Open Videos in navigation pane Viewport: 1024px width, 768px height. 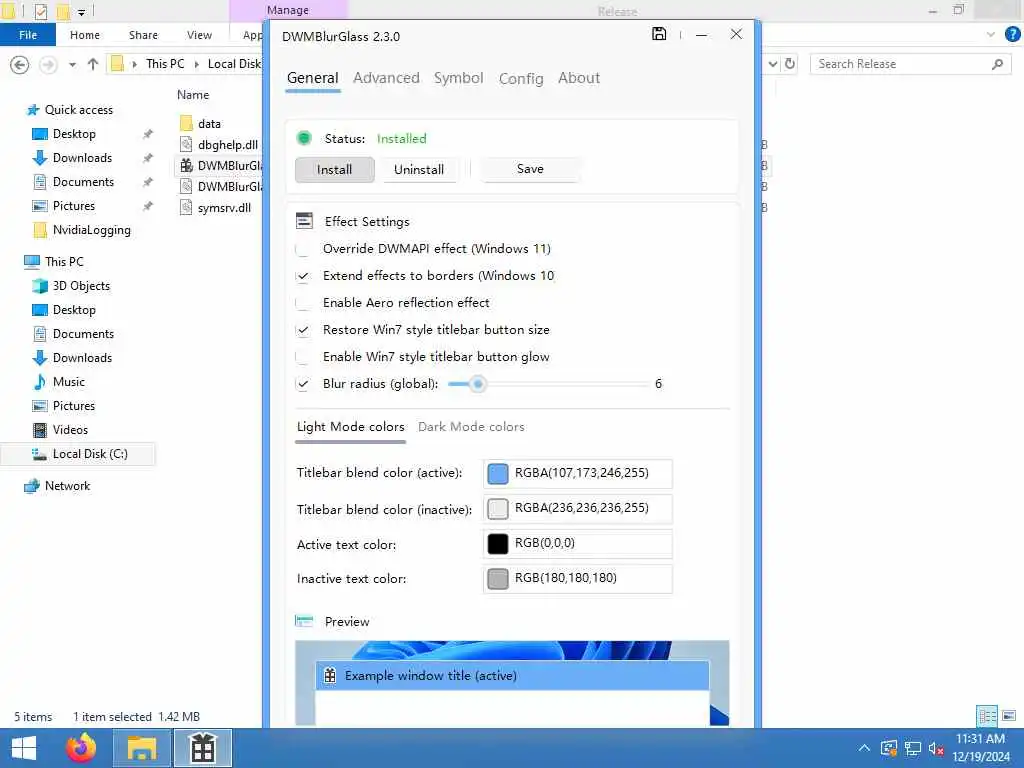70,430
